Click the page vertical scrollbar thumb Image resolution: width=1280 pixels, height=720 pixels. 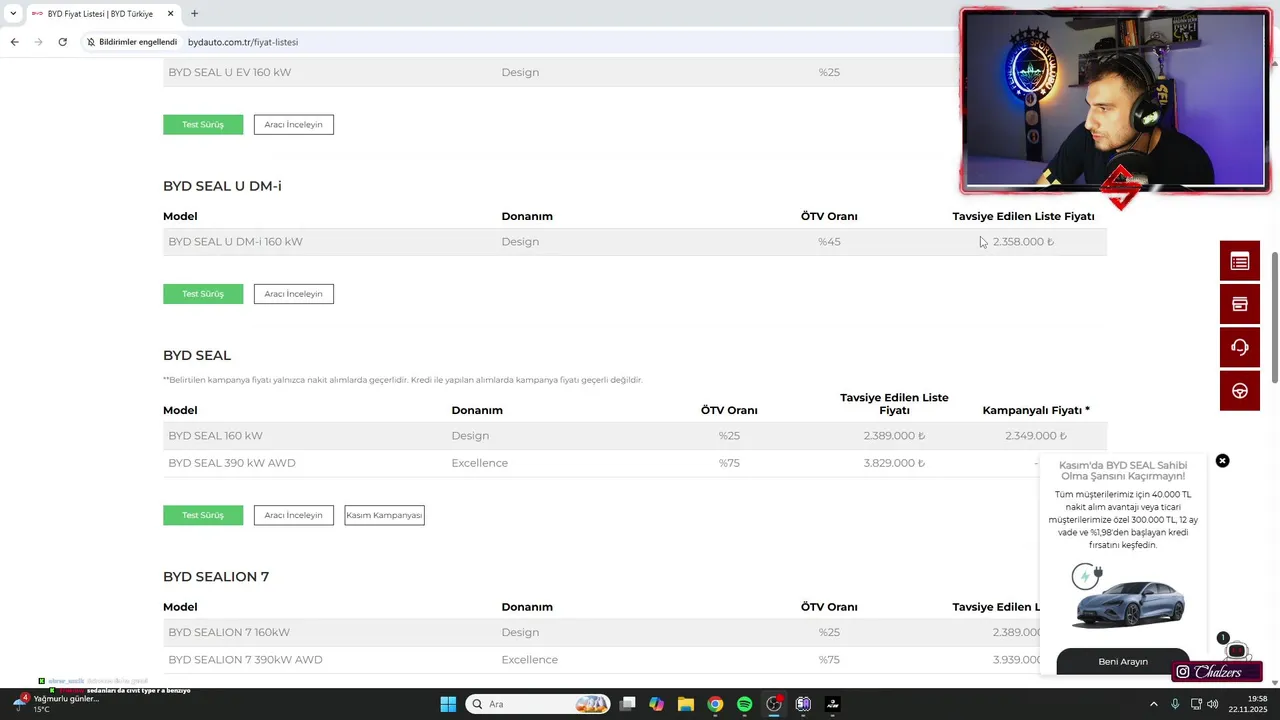[1275, 318]
